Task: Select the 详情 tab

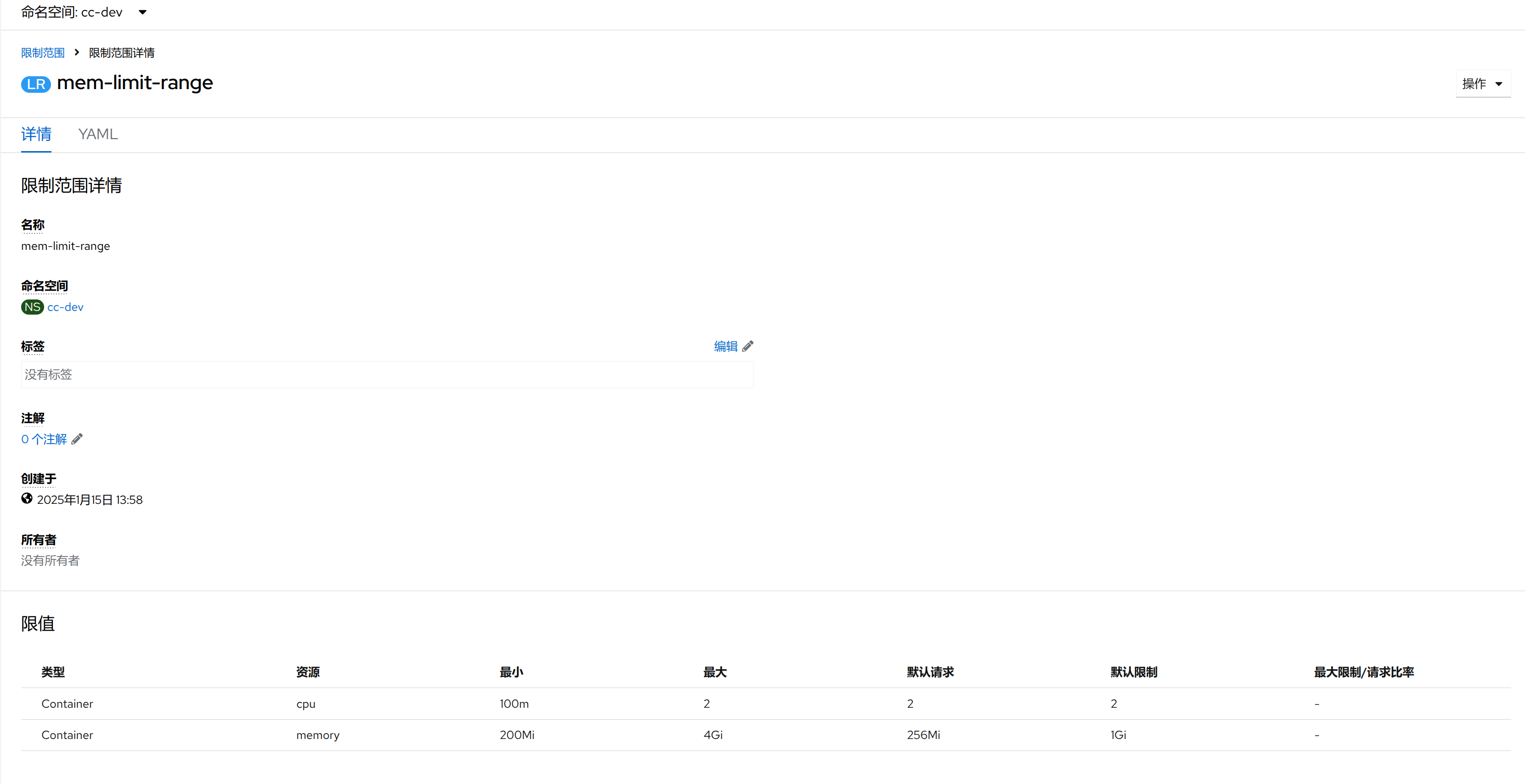Action: [36, 134]
